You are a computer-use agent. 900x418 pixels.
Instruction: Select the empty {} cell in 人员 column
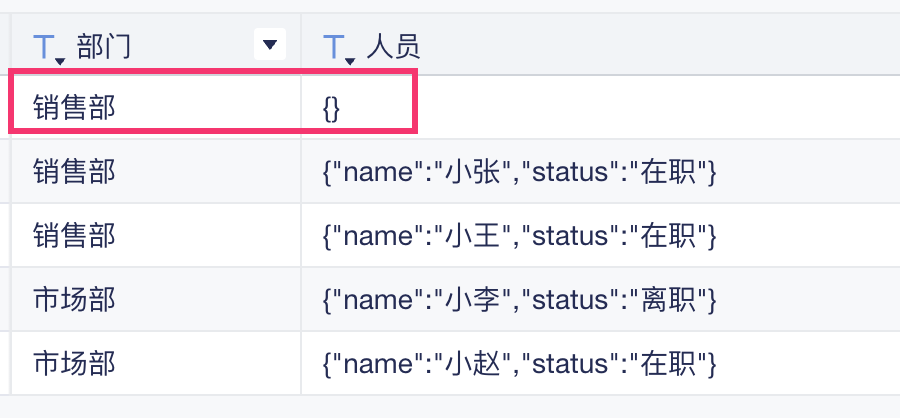332,108
